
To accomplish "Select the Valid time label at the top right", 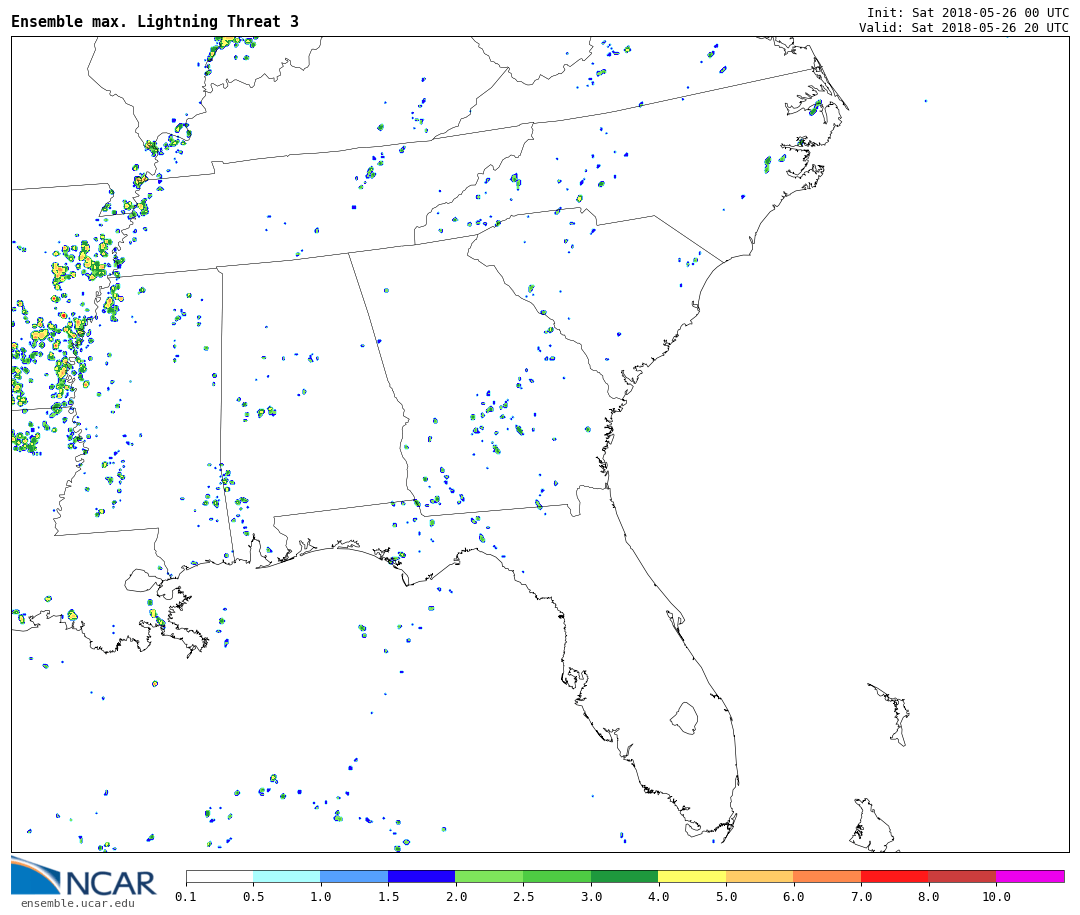I will tap(963, 28).
